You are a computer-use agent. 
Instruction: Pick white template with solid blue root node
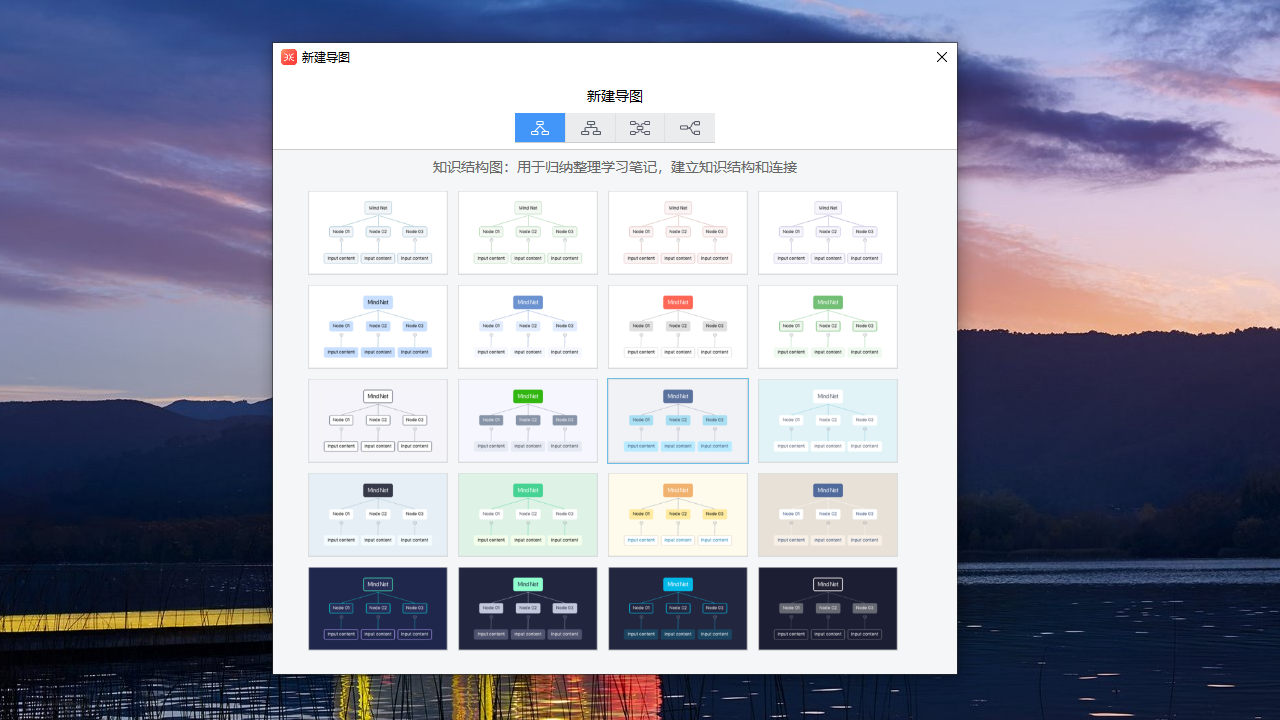pos(528,327)
